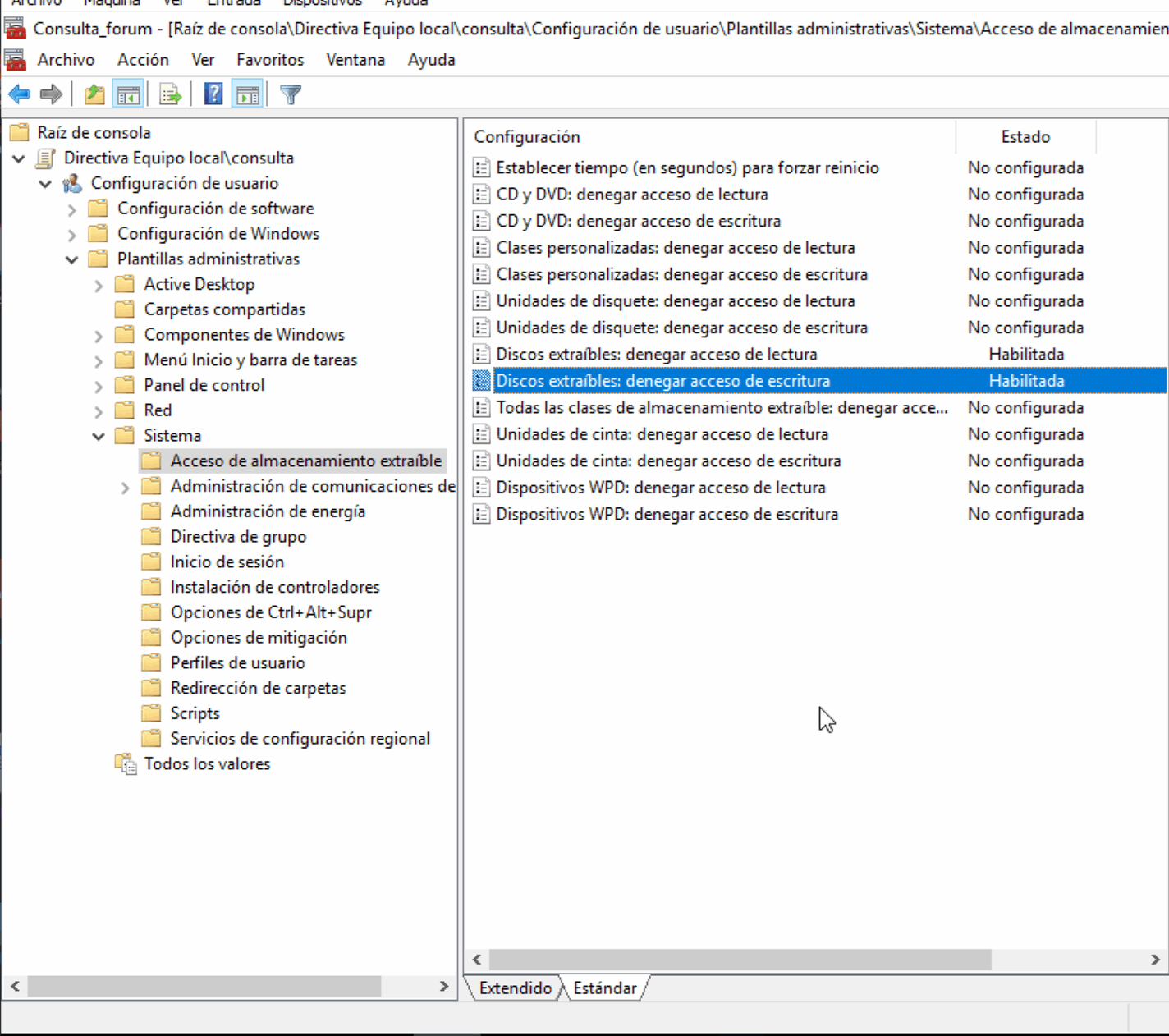Click the right pane horizontal scrollbar thumb

[x=740, y=960]
